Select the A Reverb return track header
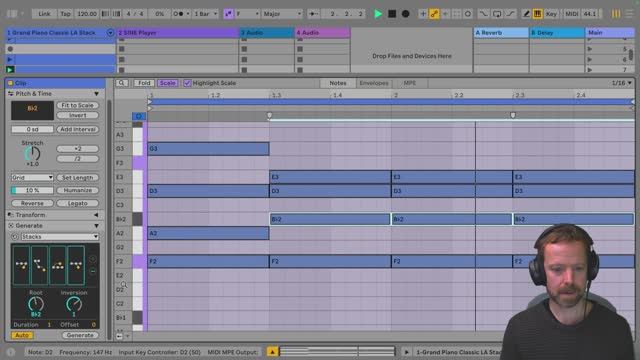This screenshot has height=360, width=640. [x=501, y=33]
